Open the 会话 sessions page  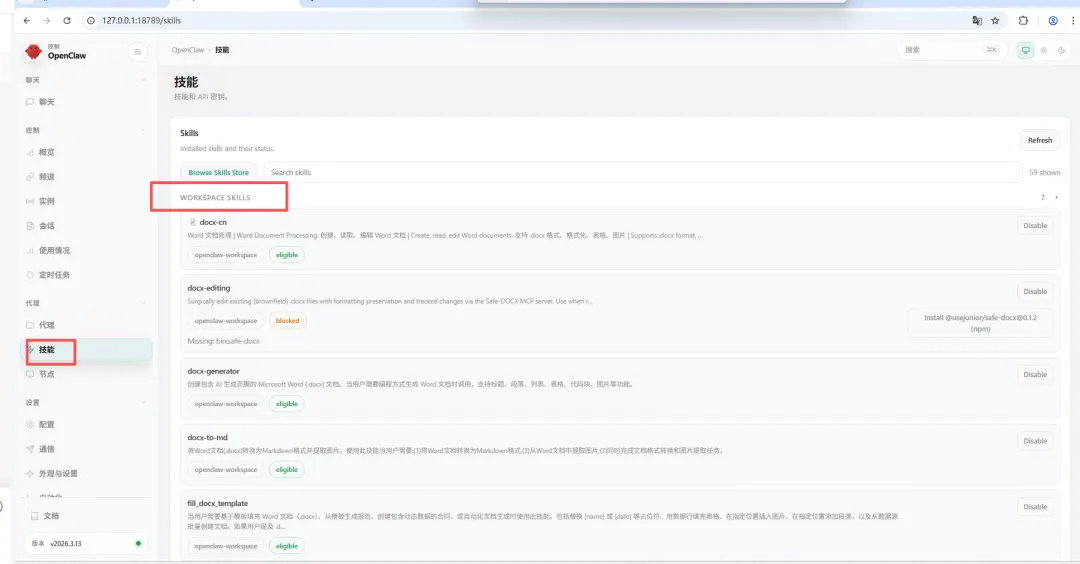pos(86,226)
